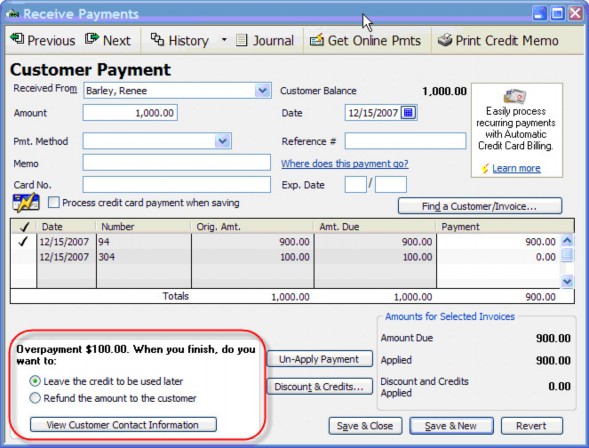Choose Refund the amount to the customer
This screenshot has height=448, width=589.
coord(35,398)
